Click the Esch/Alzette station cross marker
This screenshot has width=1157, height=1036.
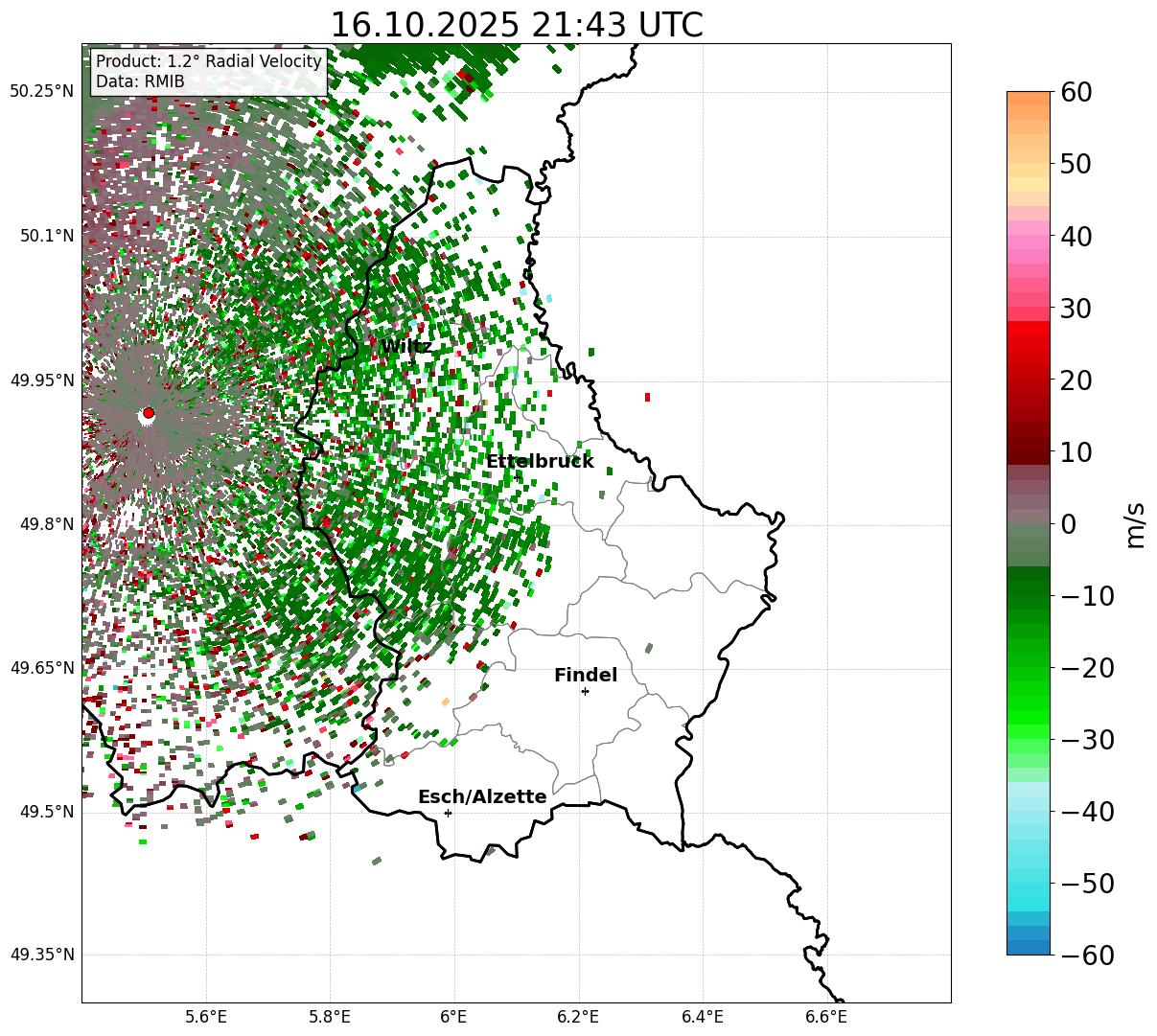pyautogui.click(x=448, y=813)
